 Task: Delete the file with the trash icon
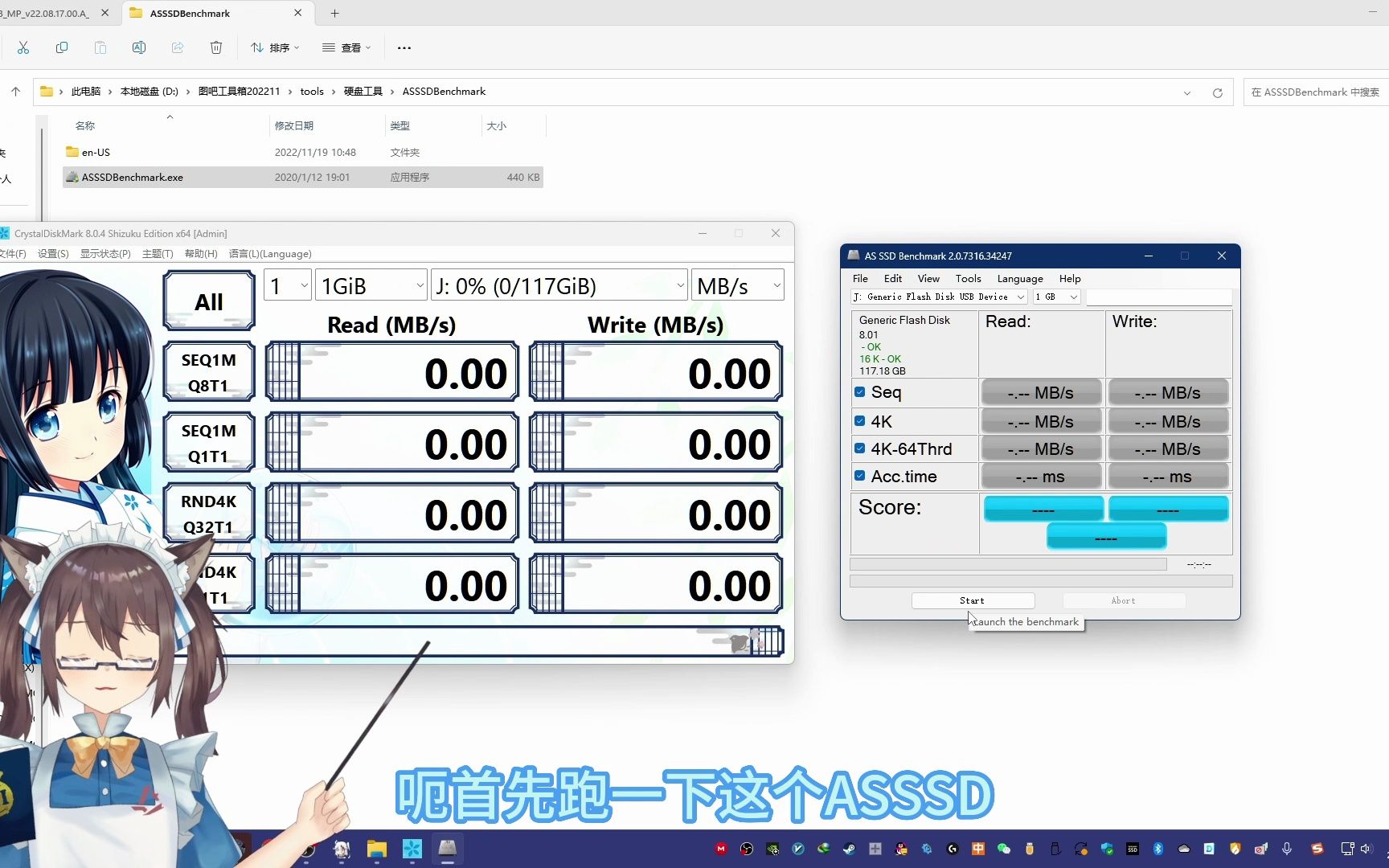pyautogui.click(x=216, y=47)
